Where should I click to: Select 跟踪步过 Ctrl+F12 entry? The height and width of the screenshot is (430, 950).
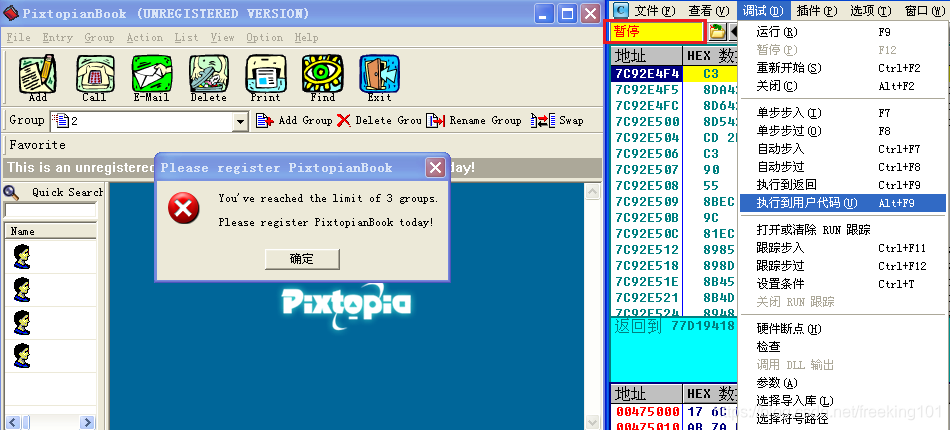point(843,265)
